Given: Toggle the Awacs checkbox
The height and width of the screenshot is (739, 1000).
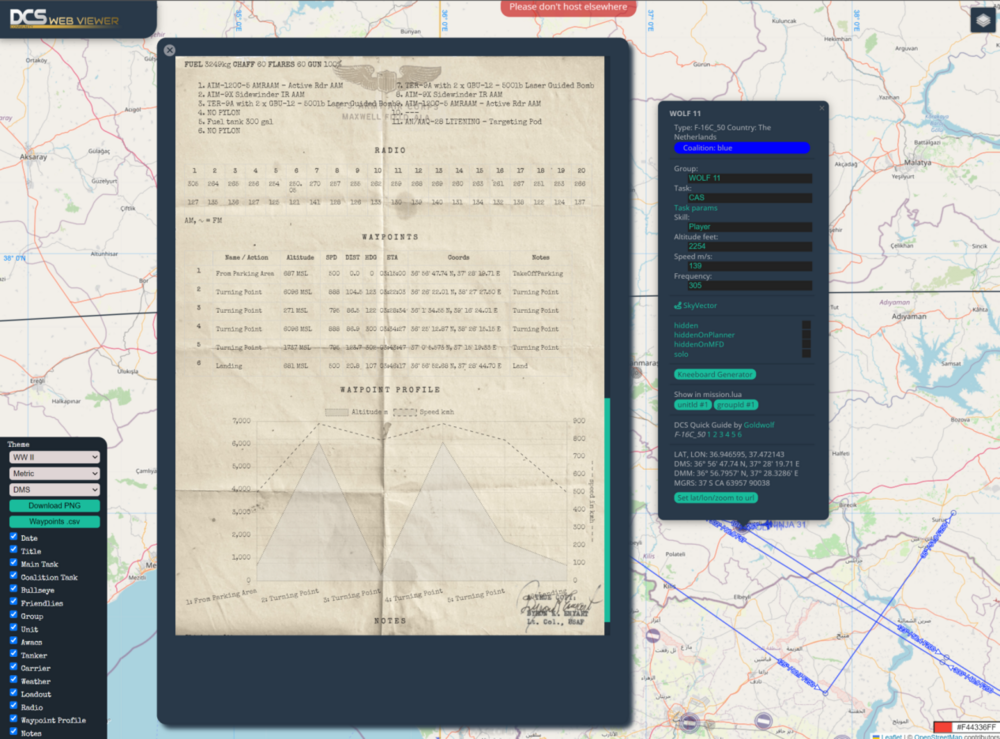Looking at the screenshot, I should coord(13,641).
